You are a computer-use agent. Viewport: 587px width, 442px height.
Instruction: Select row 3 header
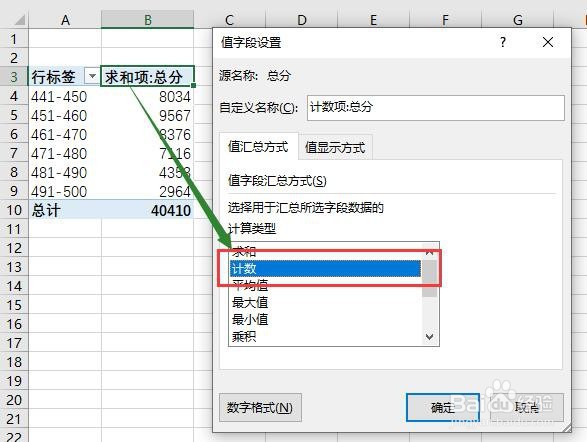point(14,77)
